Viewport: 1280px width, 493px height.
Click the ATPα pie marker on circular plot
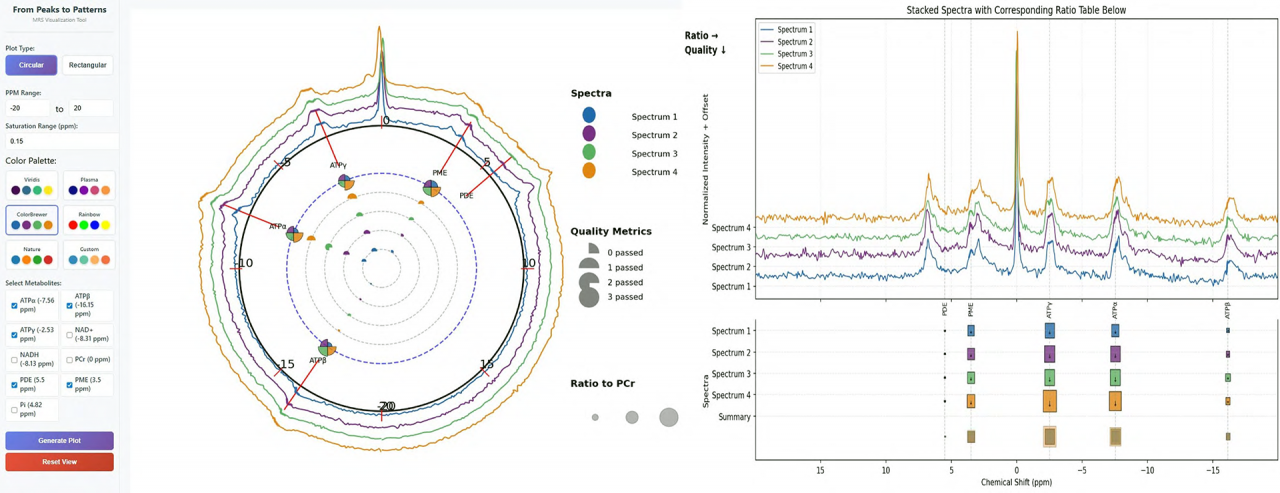click(294, 234)
